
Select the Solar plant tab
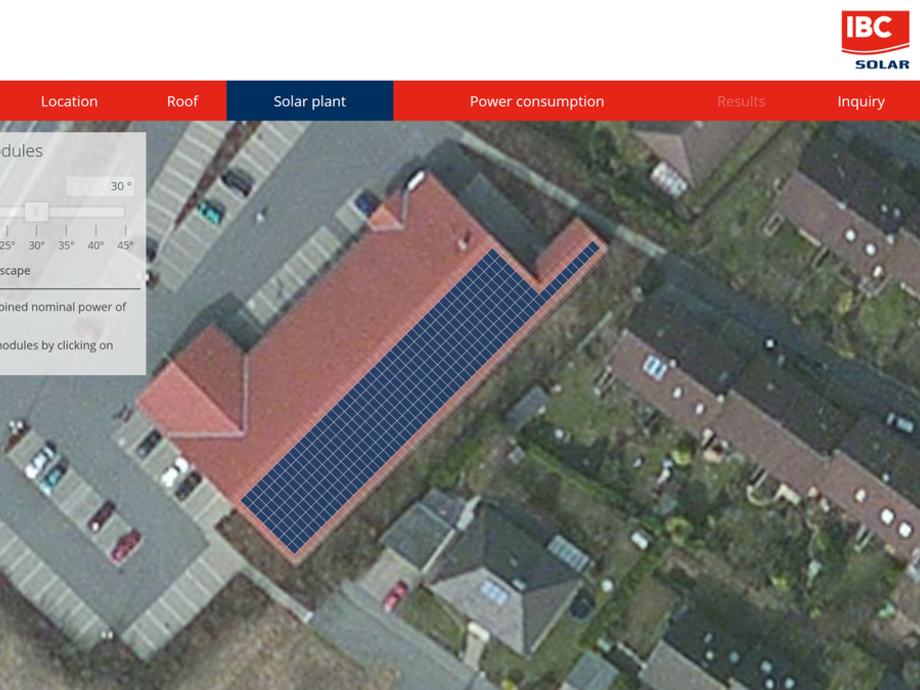(310, 101)
